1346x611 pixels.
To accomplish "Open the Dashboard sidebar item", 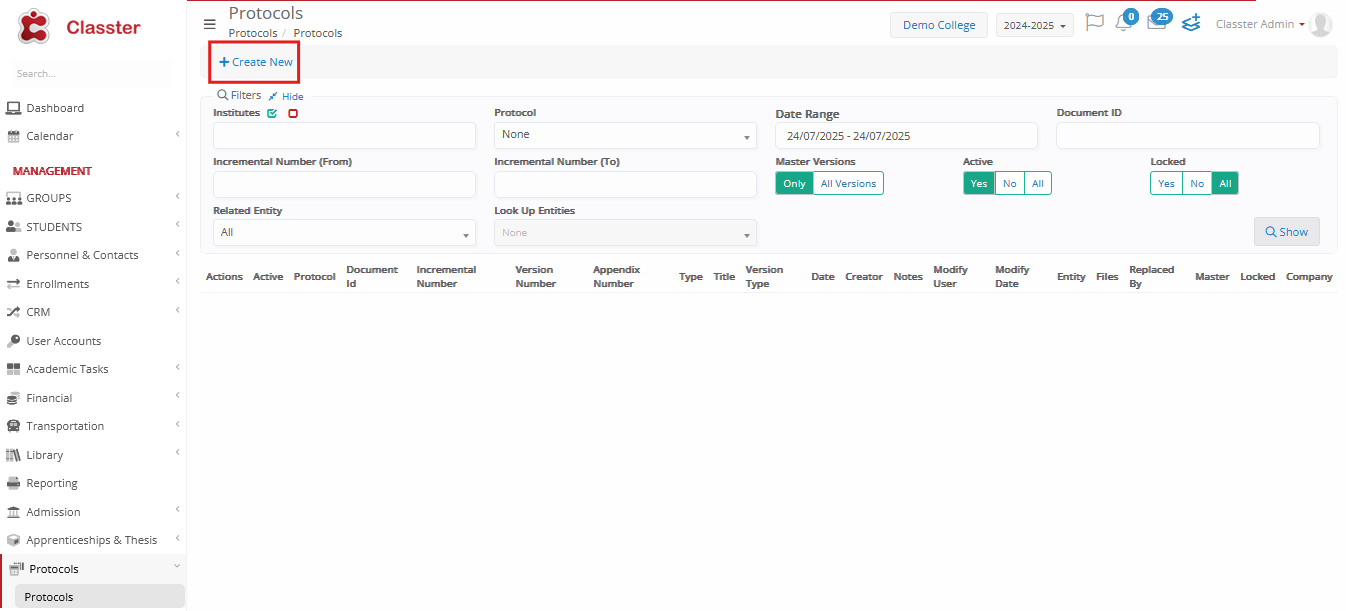I will point(55,108).
